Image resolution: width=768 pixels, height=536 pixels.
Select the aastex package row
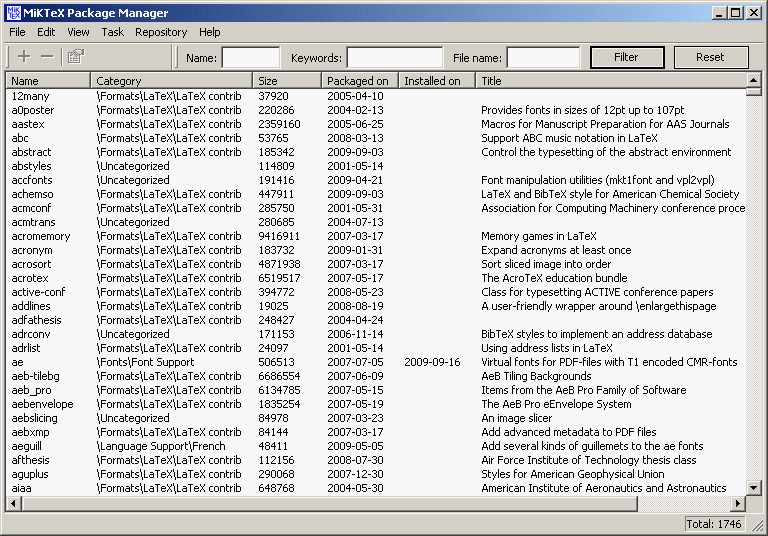376,124
